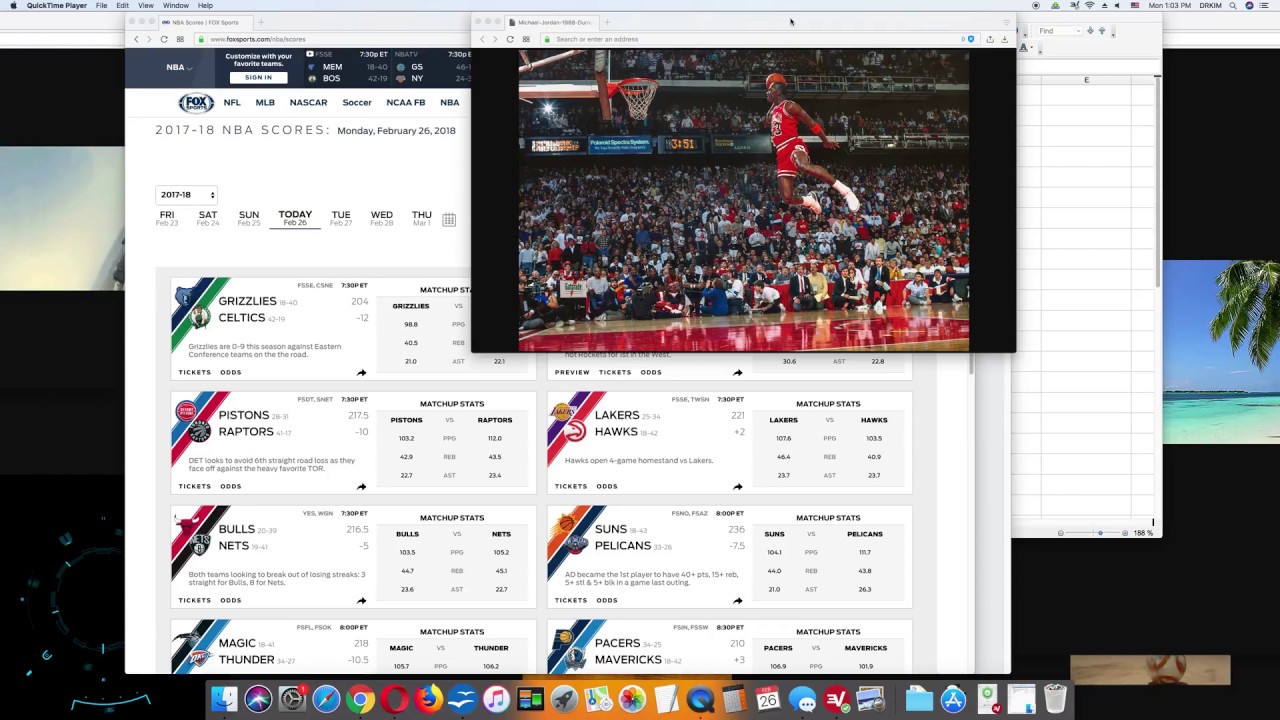Click Wi-Fi status icon in menu bar
The height and width of the screenshot is (720, 1280).
(1089, 5)
